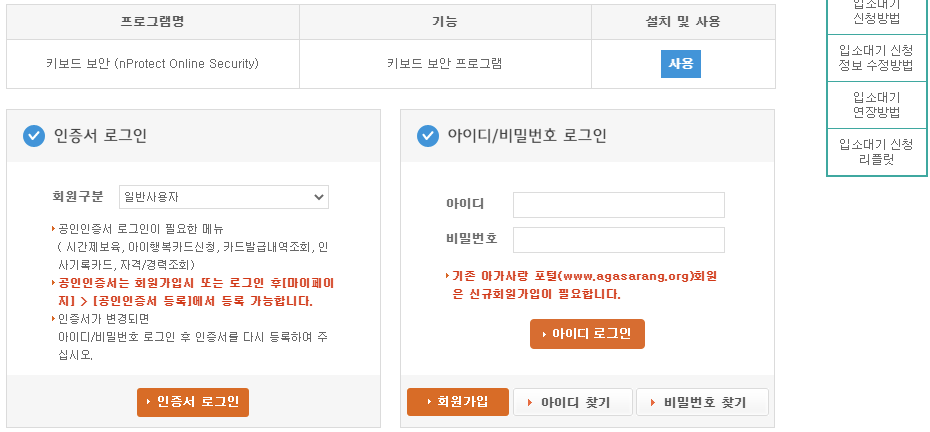
Task: Open 입소대기 신청 정보 수정방법 menu item
Action: tap(877, 58)
